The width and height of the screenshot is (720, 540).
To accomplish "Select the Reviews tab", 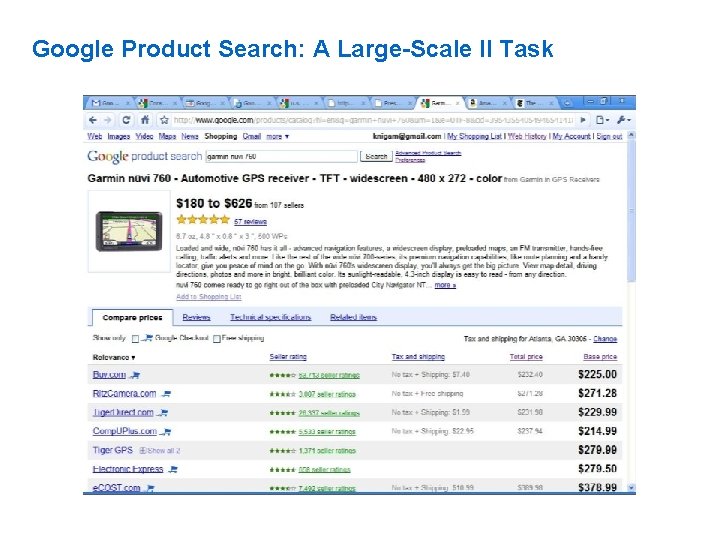I will click(x=196, y=317).
